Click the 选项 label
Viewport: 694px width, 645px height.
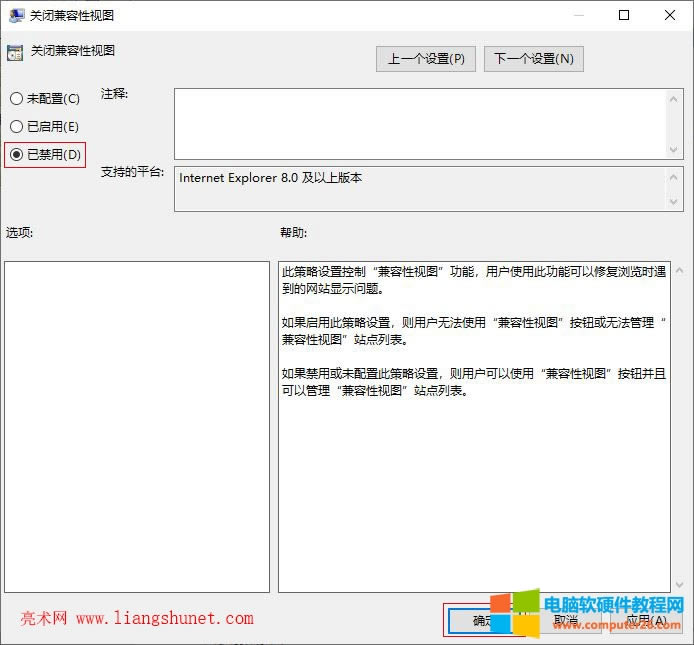tap(19, 232)
